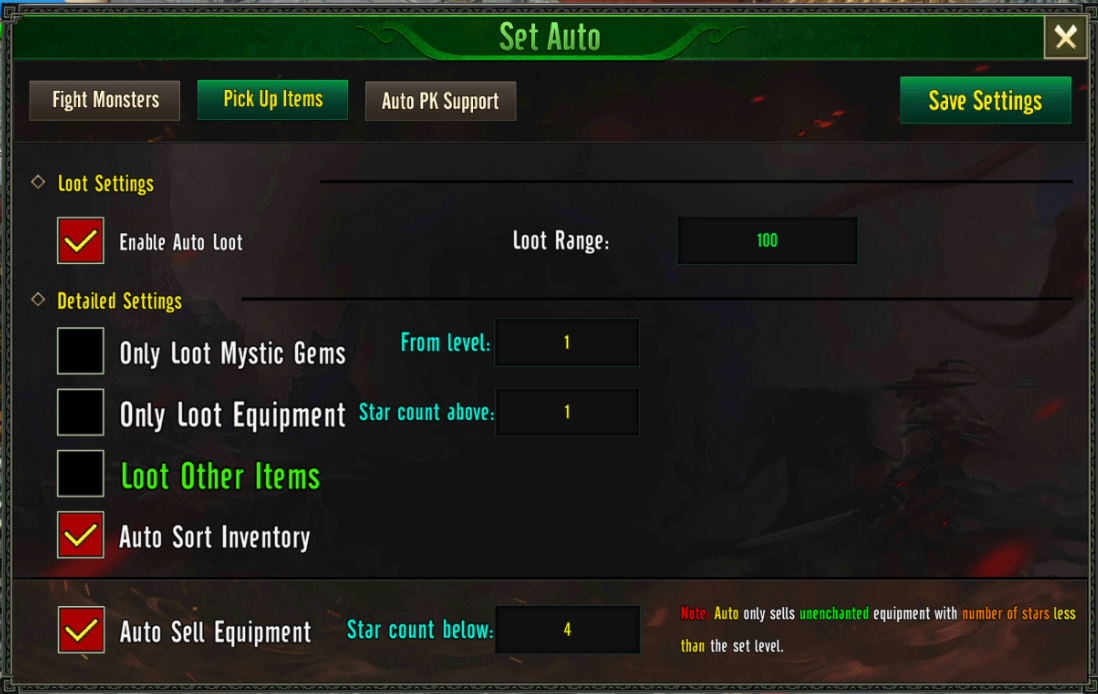Enable Only Loot Mystic Gems

point(81,351)
